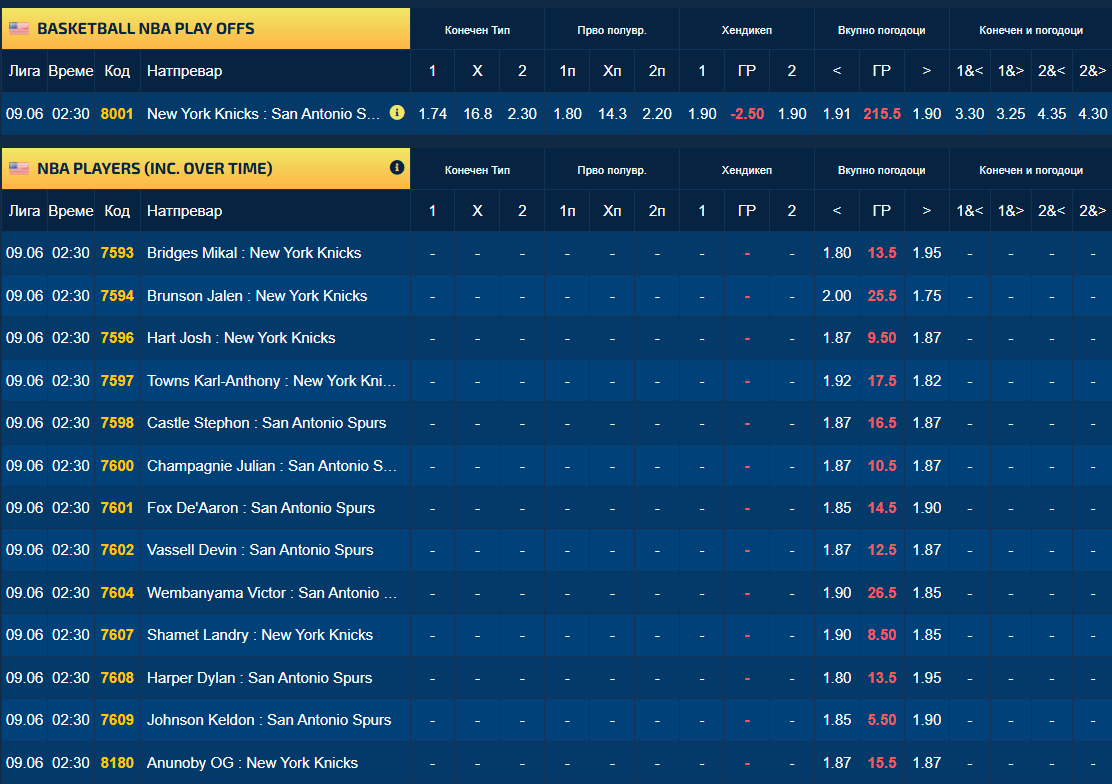Select first half draw odds 14.3

coord(612,114)
